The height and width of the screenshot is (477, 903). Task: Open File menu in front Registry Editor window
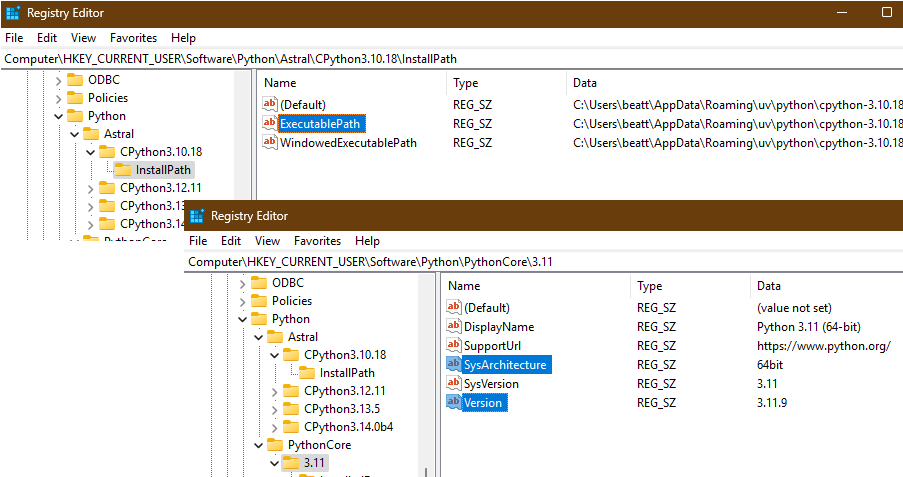[198, 241]
